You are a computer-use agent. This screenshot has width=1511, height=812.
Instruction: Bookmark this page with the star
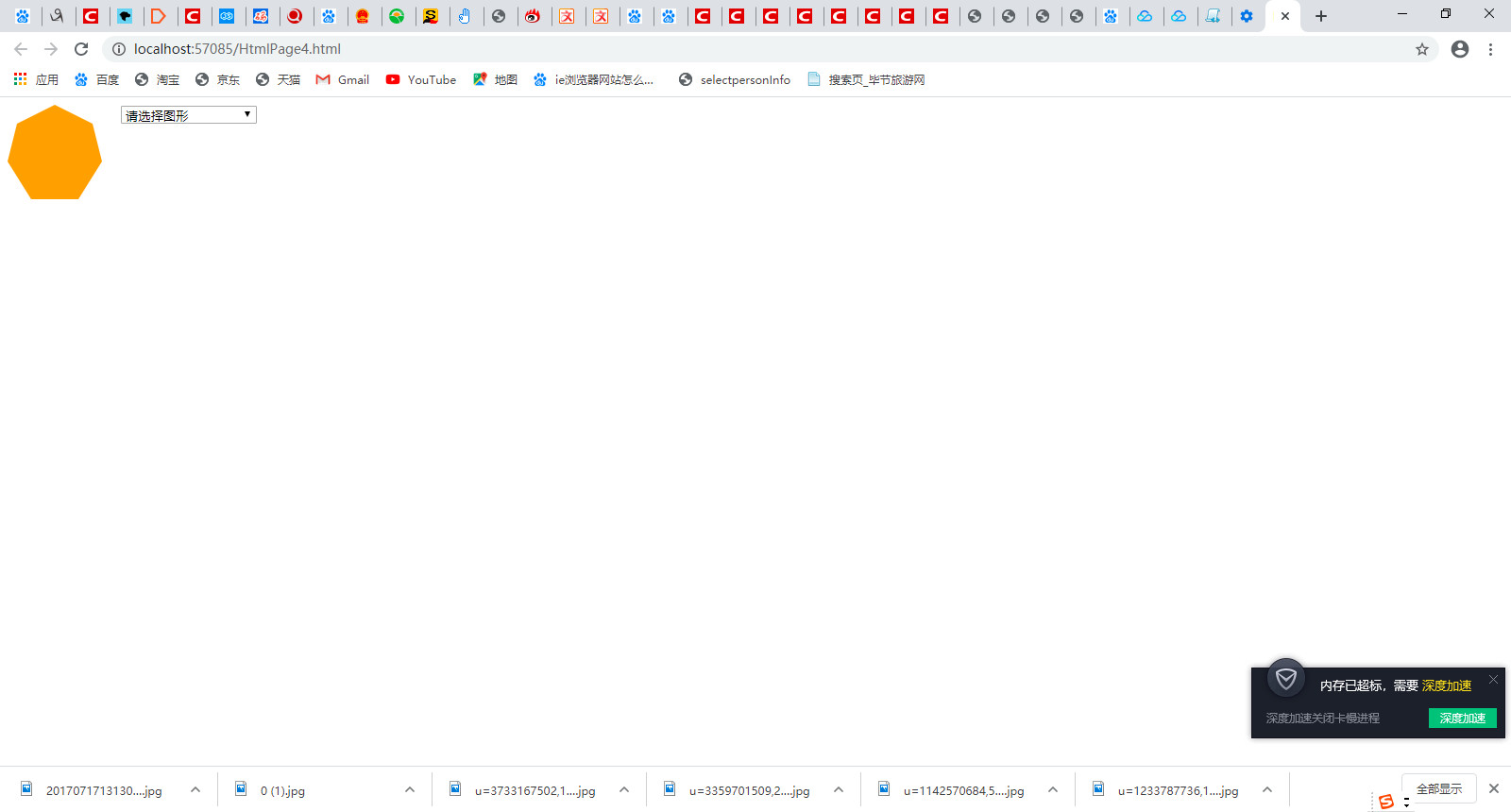click(1422, 49)
